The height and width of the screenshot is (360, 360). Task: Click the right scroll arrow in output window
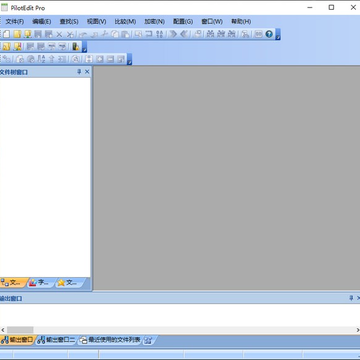click(x=357, y=330)
